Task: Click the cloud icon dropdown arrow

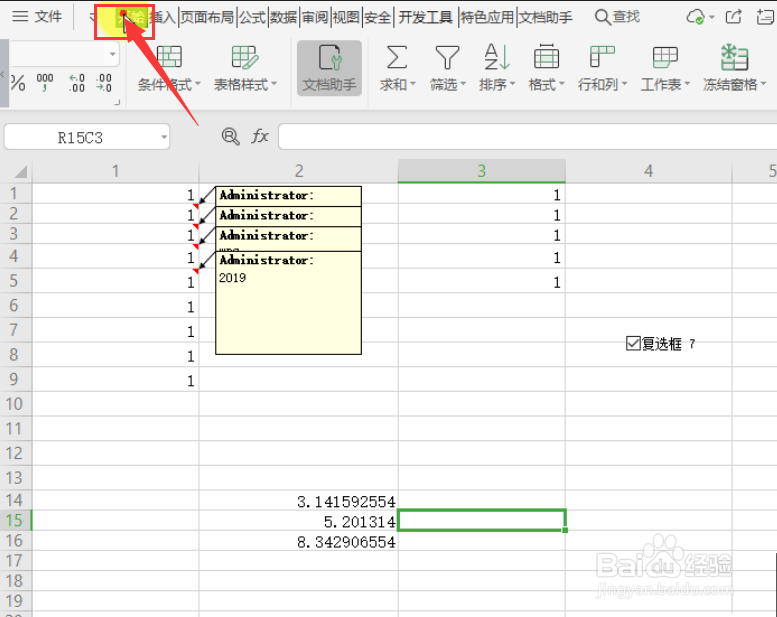Action: 712,17
